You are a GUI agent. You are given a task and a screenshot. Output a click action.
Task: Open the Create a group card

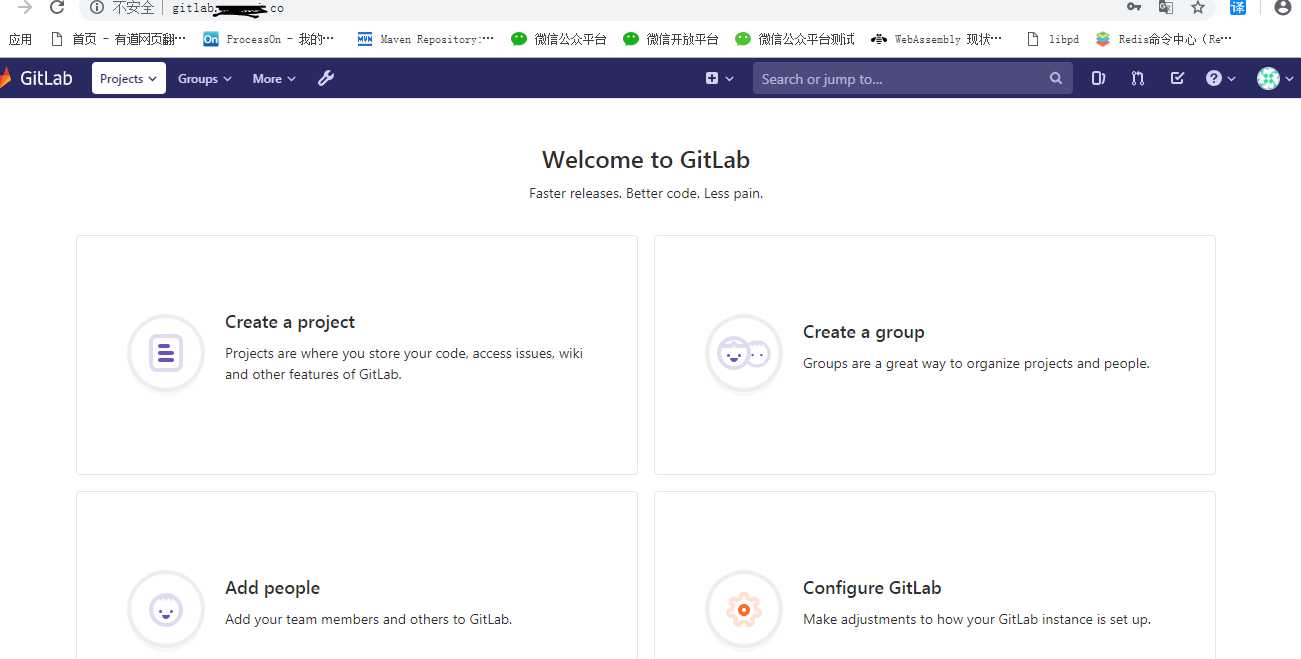pyautogui.click(x=935, y=355)
